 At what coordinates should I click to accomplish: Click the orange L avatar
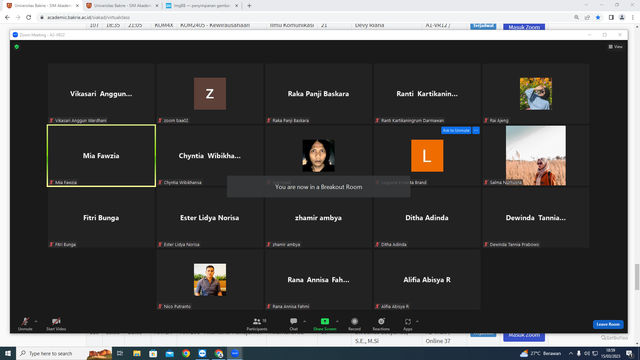(x=427, y=156)
